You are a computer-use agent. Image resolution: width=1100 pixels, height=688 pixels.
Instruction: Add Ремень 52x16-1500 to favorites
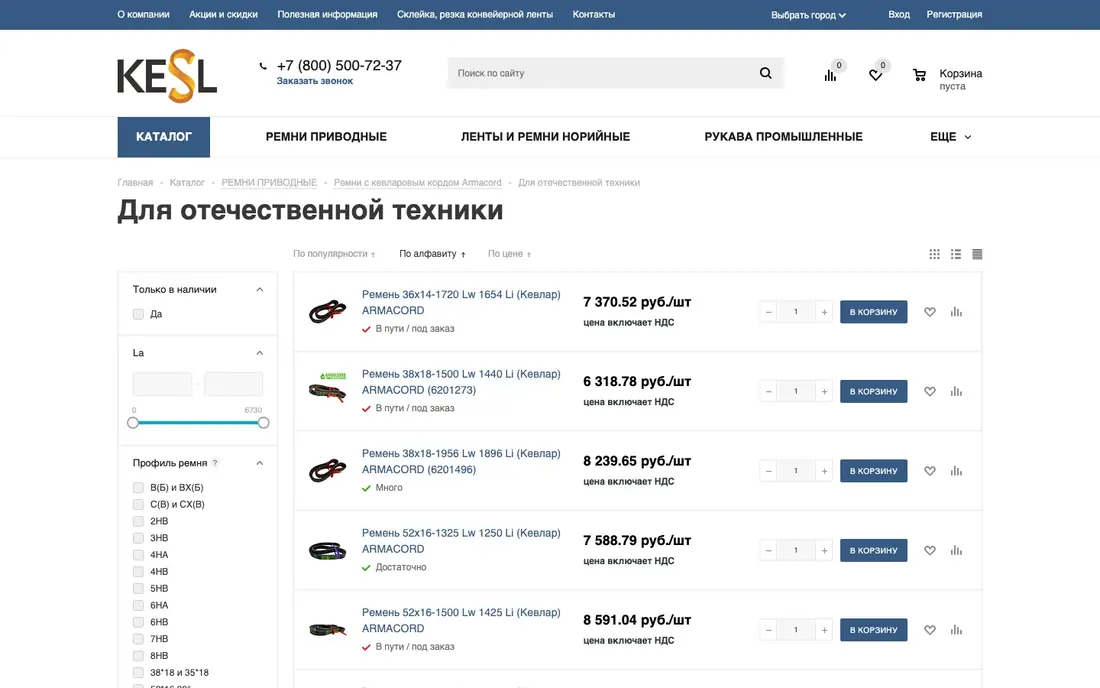[930, 630]
